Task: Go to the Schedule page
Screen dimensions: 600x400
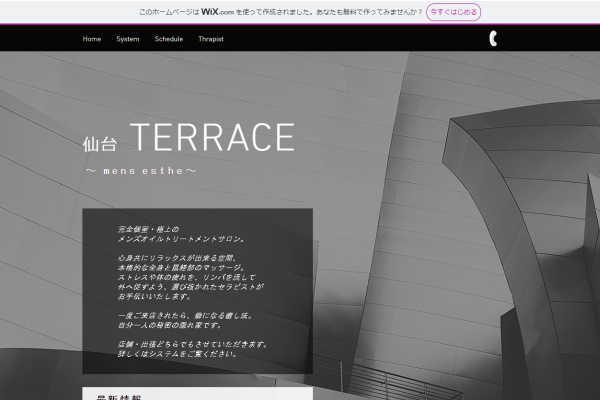Action: tap(169, 39)
